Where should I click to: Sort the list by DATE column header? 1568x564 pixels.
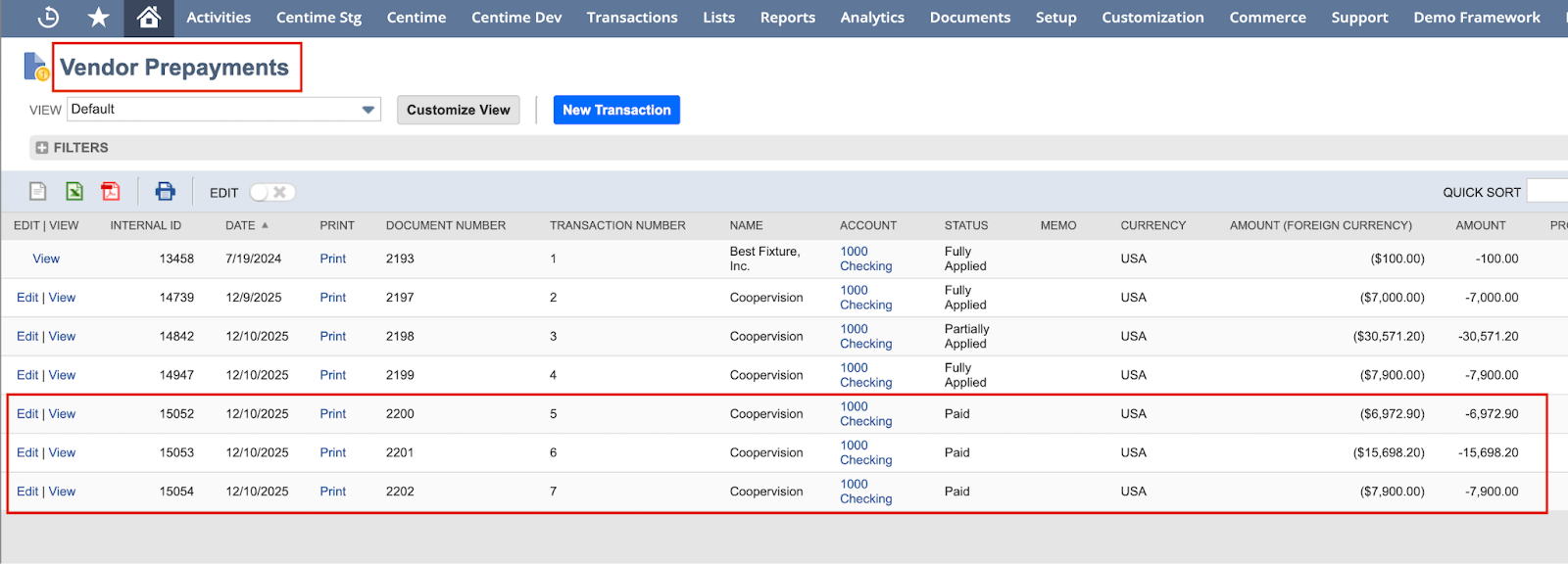click(x=240, y=225)
